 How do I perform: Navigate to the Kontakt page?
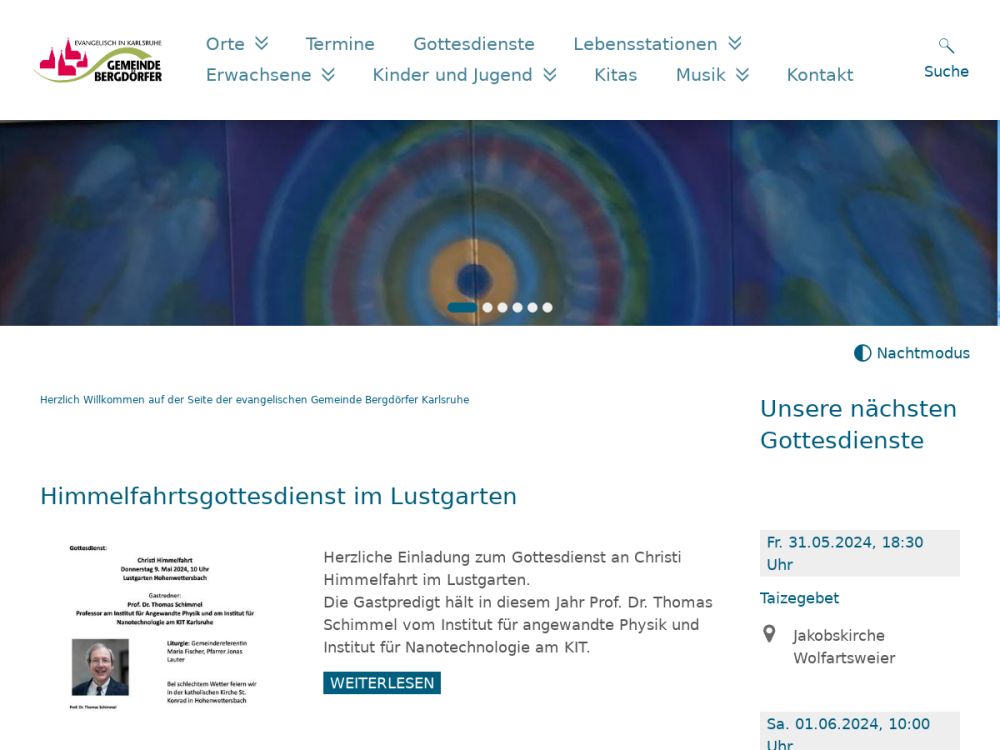coord(820,75)
